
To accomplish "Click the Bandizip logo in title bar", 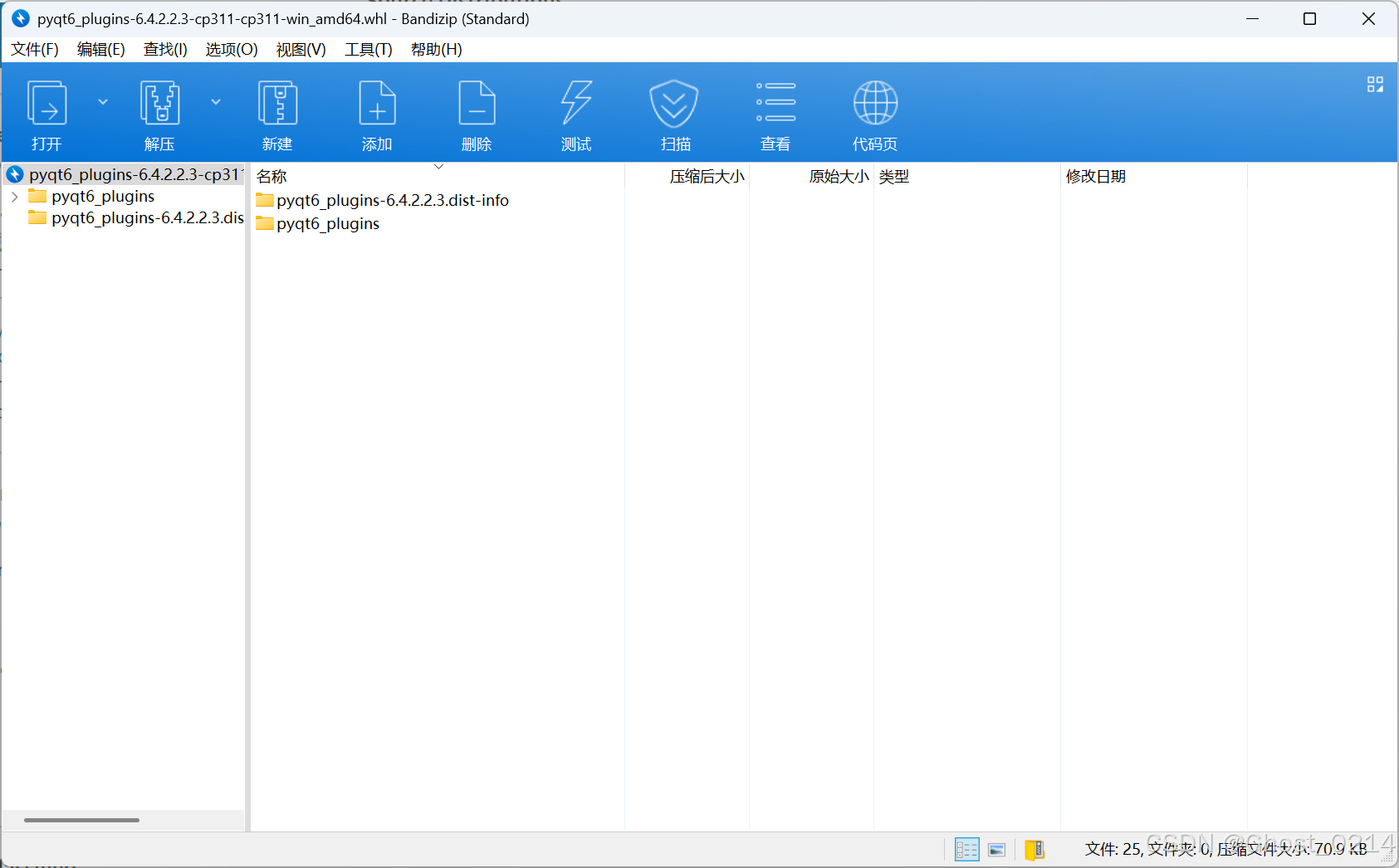I will point(20,18).
